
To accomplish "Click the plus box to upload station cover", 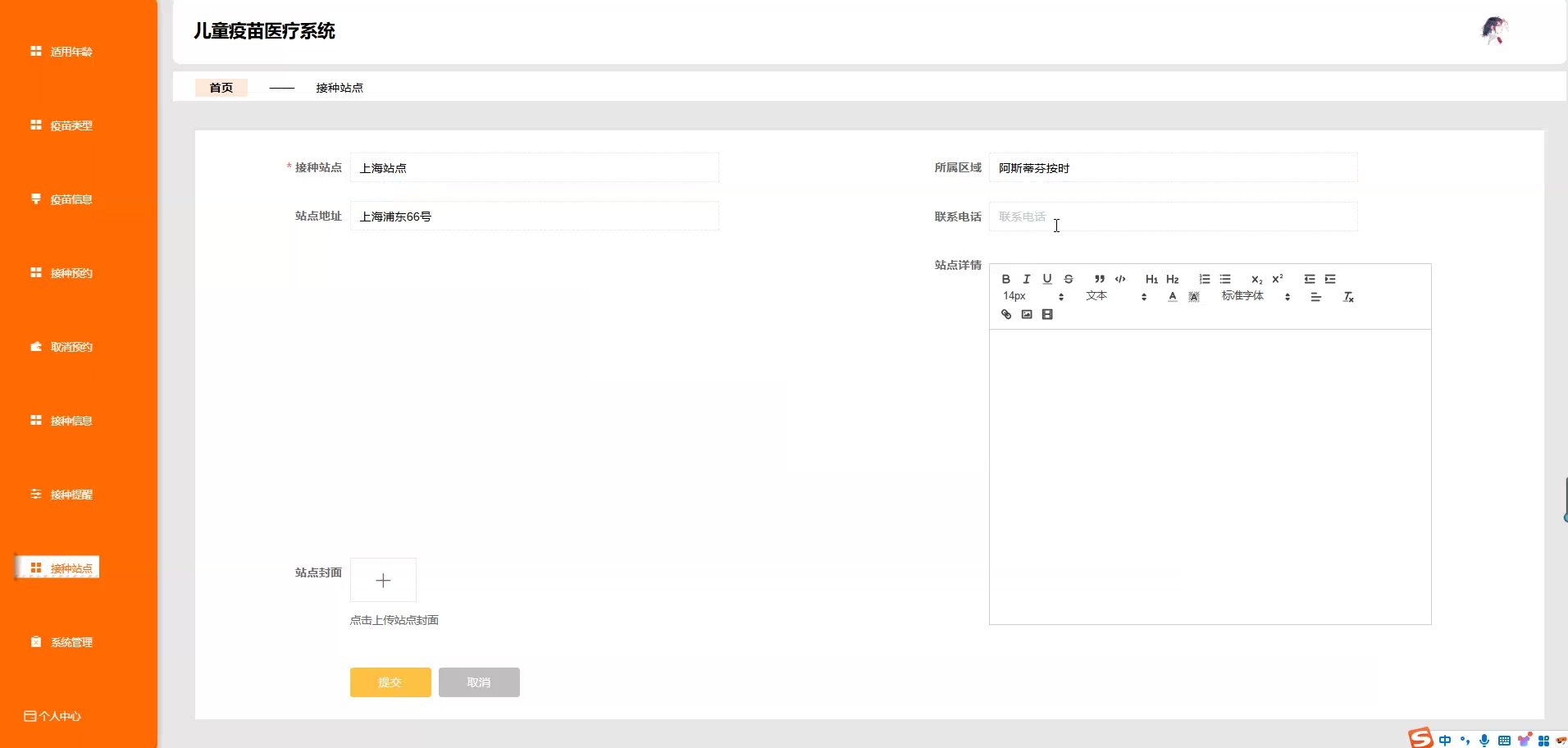I will (383, 581).
